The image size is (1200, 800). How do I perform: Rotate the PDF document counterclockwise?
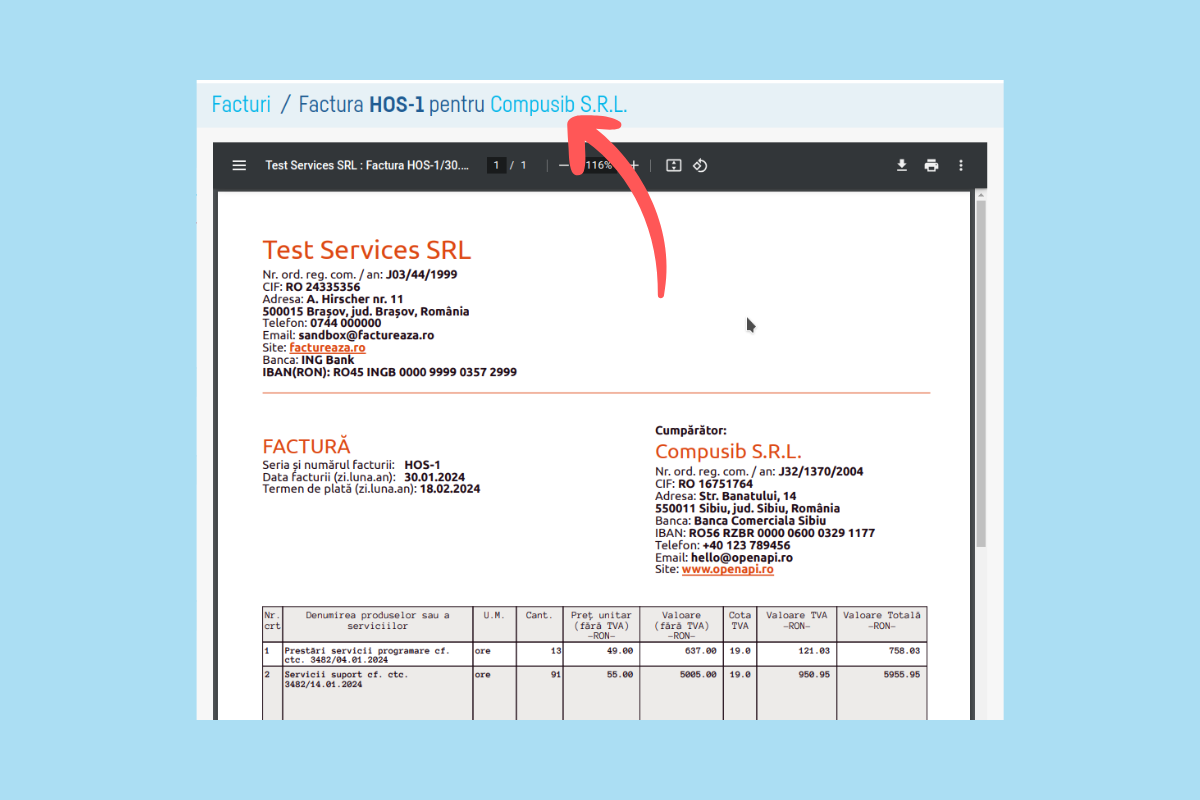(700, 166)
